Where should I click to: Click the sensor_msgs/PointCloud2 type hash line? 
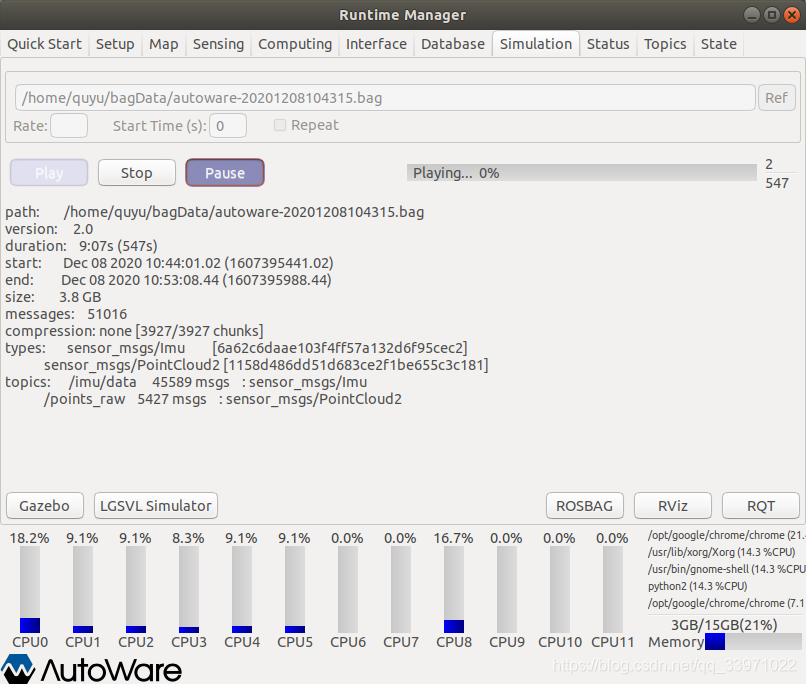266,365
